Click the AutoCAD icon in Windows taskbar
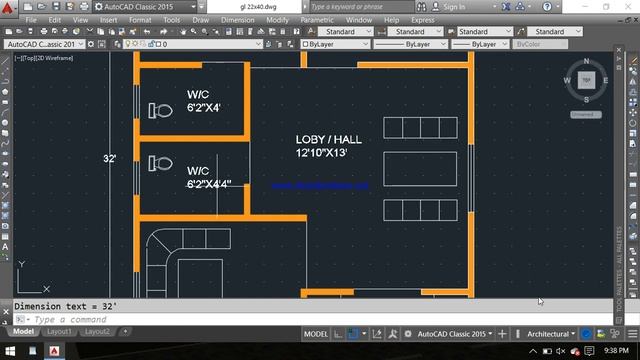This screenshot has height=360, width=640. point(54,351)
